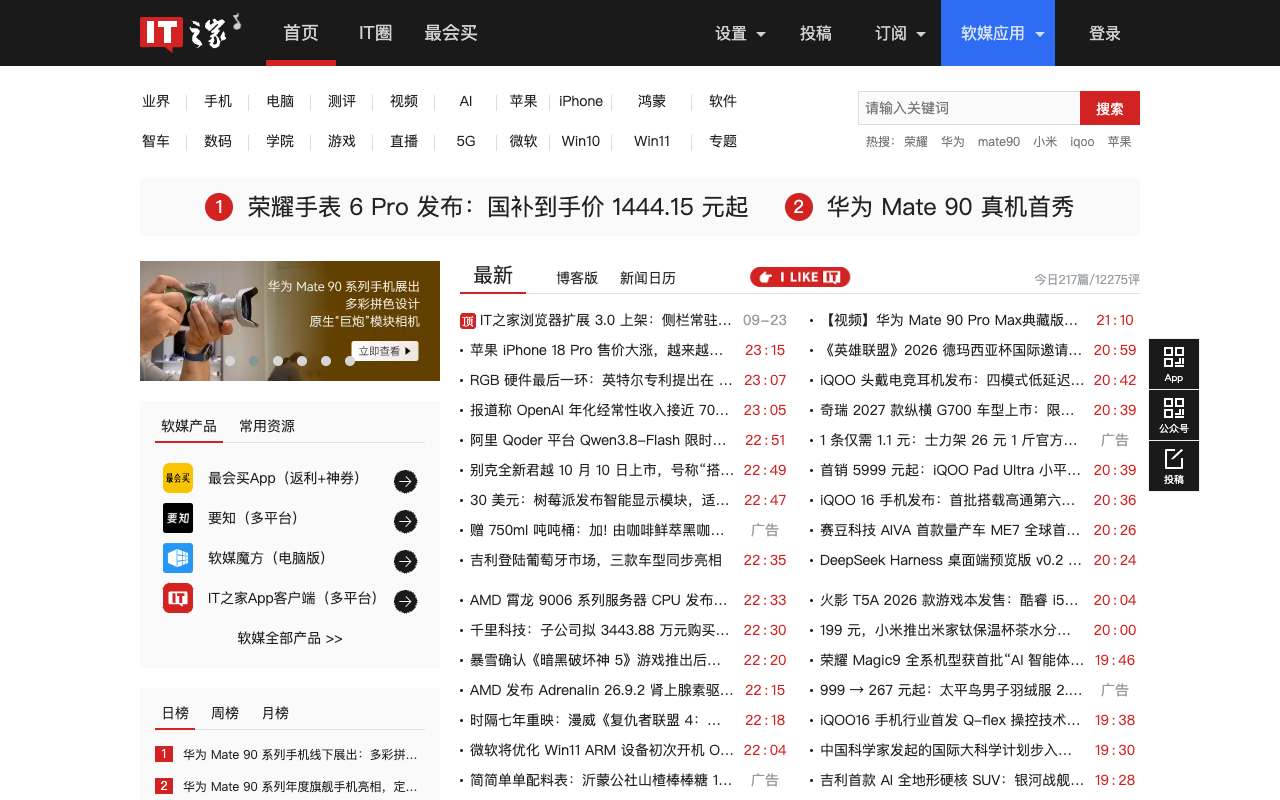Open article iQOO 16 手机发布
The image size is (1280, 800).
(948, 500)
